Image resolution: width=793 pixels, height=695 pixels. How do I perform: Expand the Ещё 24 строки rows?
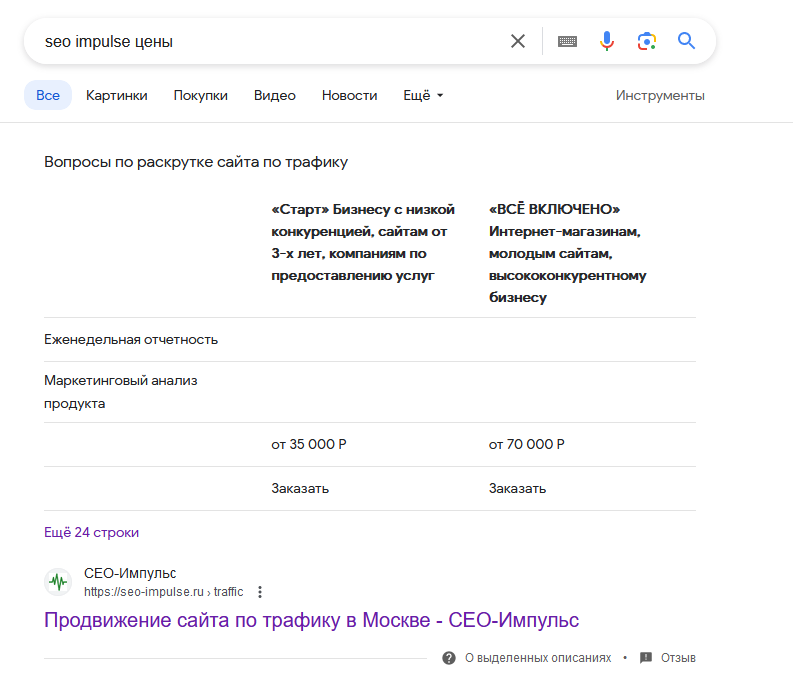point(91,532)
